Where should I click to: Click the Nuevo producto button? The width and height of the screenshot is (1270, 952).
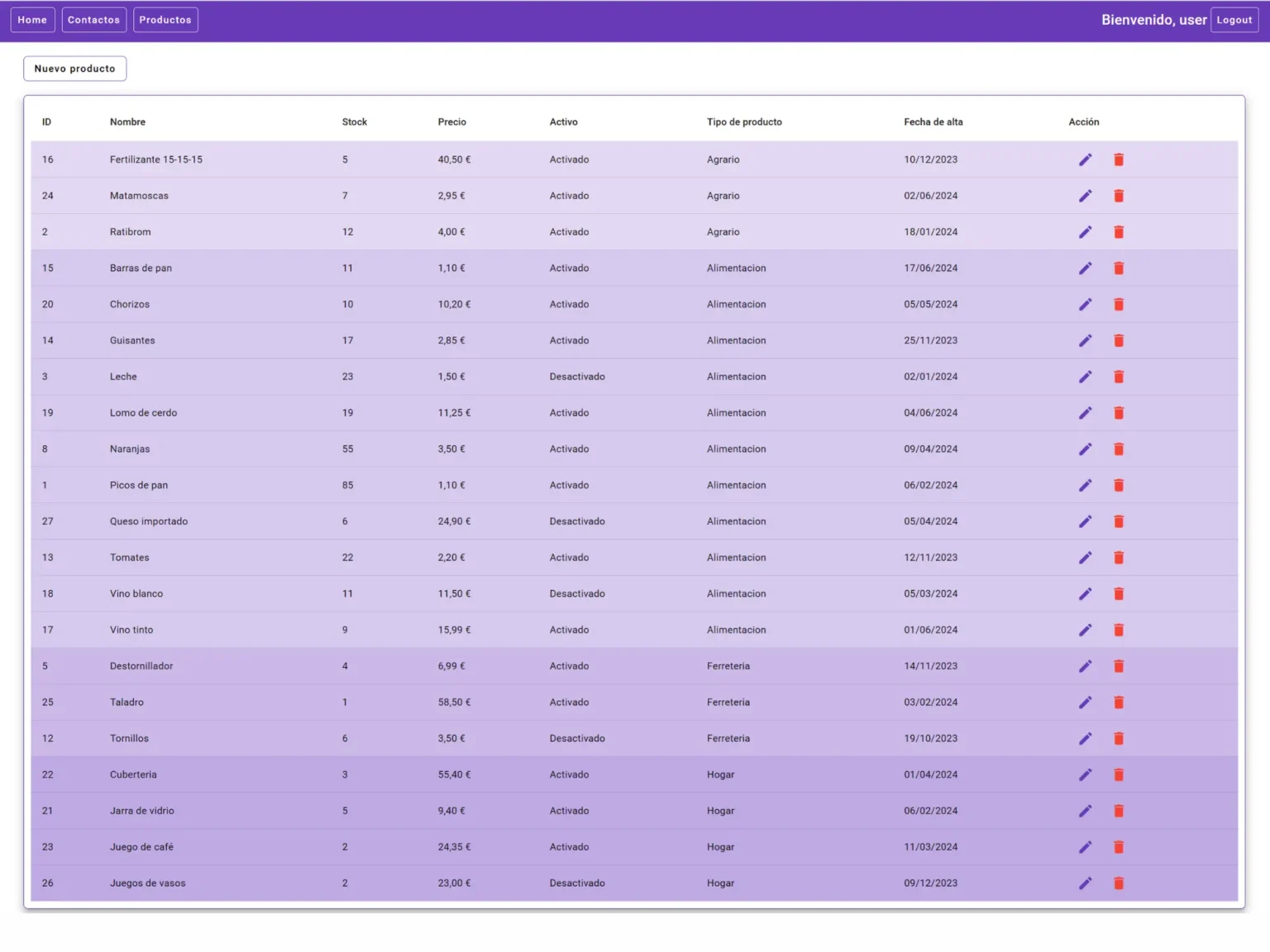(74, 69)
